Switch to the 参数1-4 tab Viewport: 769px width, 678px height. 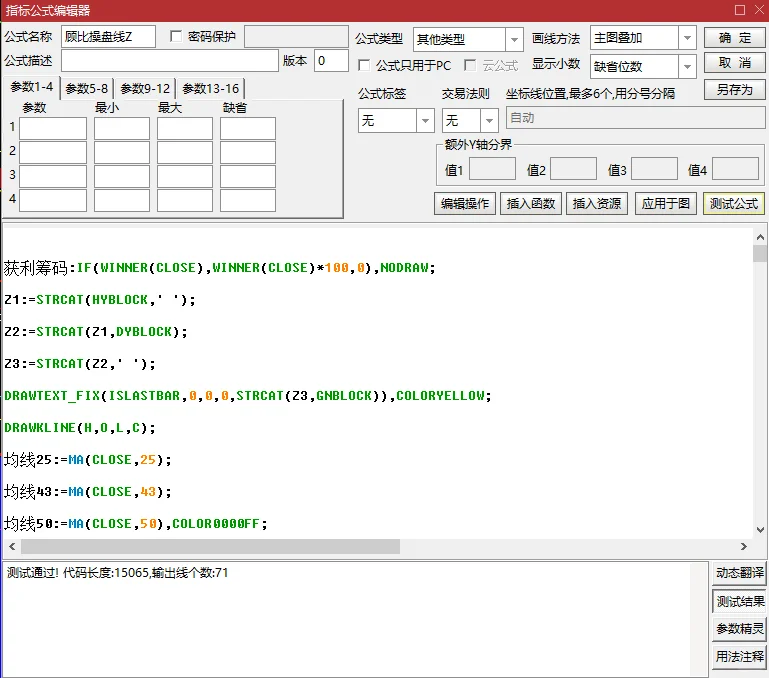pos(31,87)
